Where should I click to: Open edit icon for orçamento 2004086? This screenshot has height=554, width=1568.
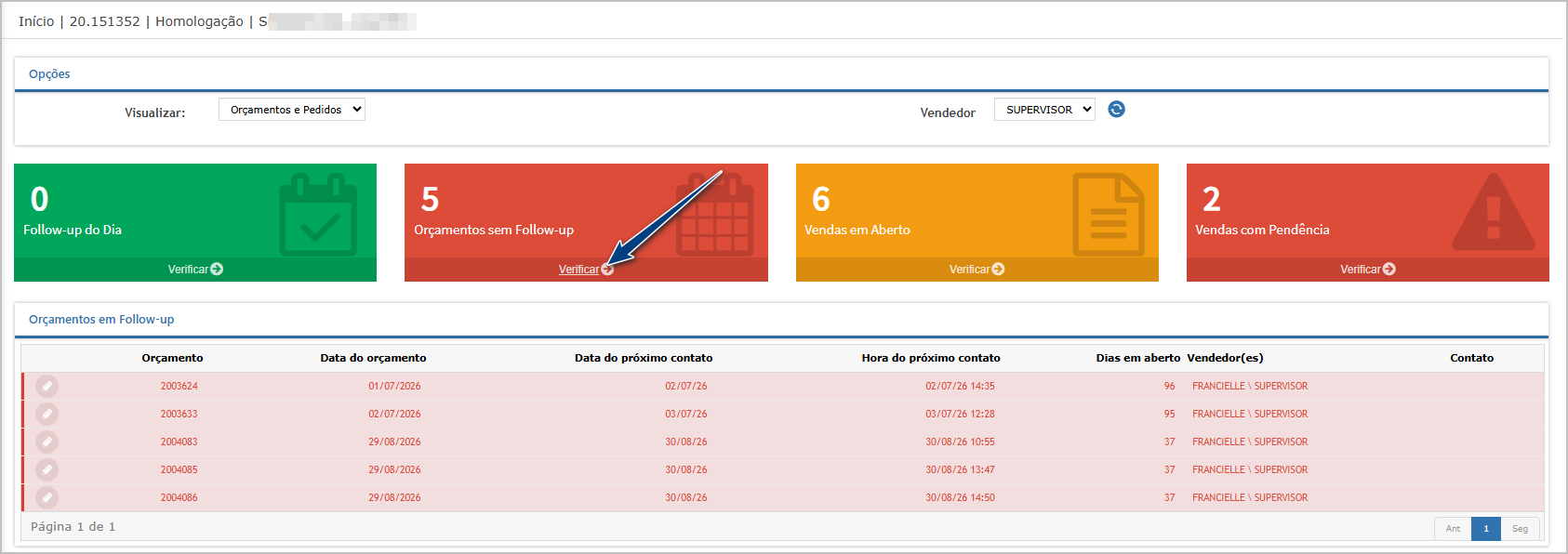coord(47,497)
